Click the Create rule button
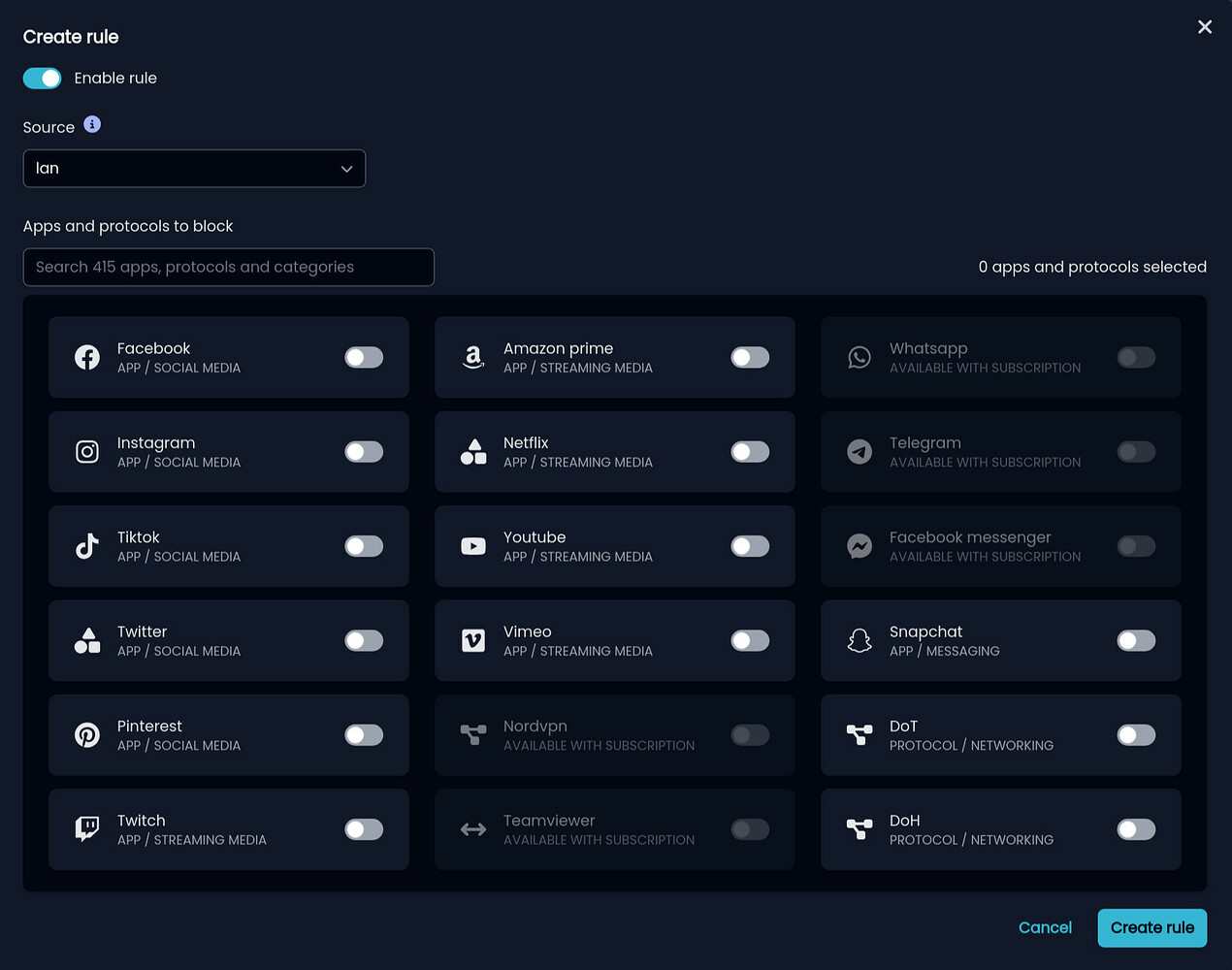This screenshot has height=970, width=1232. [1152, 927]
